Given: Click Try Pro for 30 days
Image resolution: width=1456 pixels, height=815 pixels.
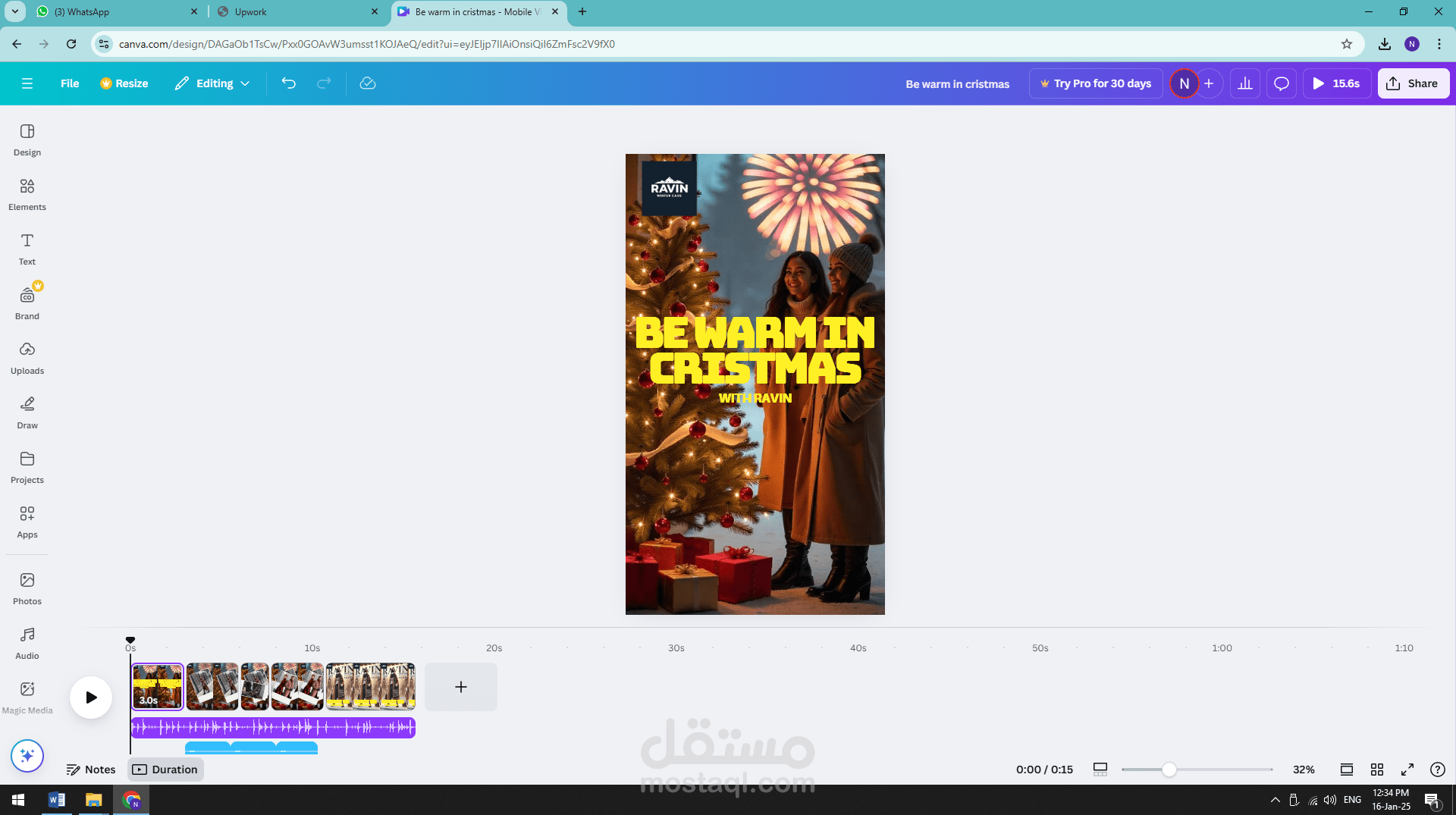Looking at the screenshot, I should click(x=1096, y=83).
